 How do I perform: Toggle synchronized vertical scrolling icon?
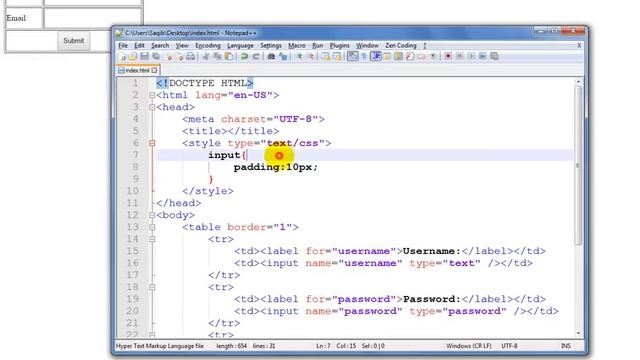(x=325, y=56)
